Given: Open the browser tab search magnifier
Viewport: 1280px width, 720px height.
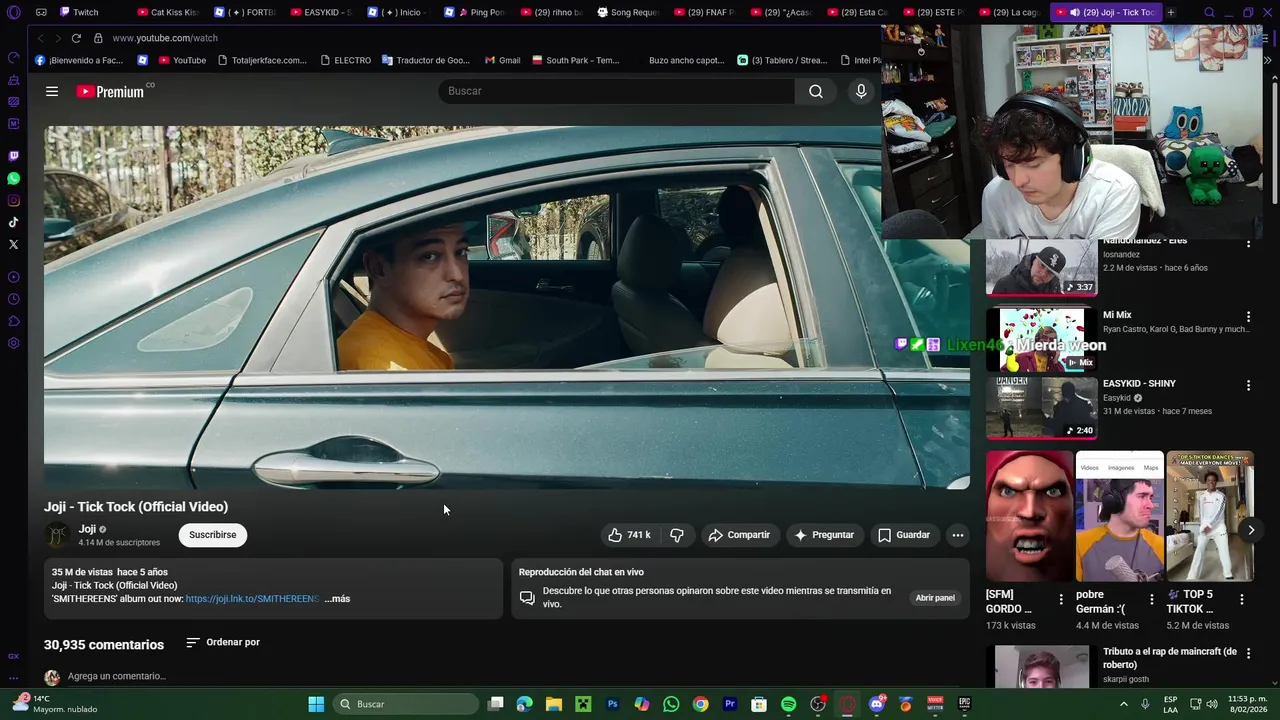Looking at the screenshot, I should [1209, 12].
